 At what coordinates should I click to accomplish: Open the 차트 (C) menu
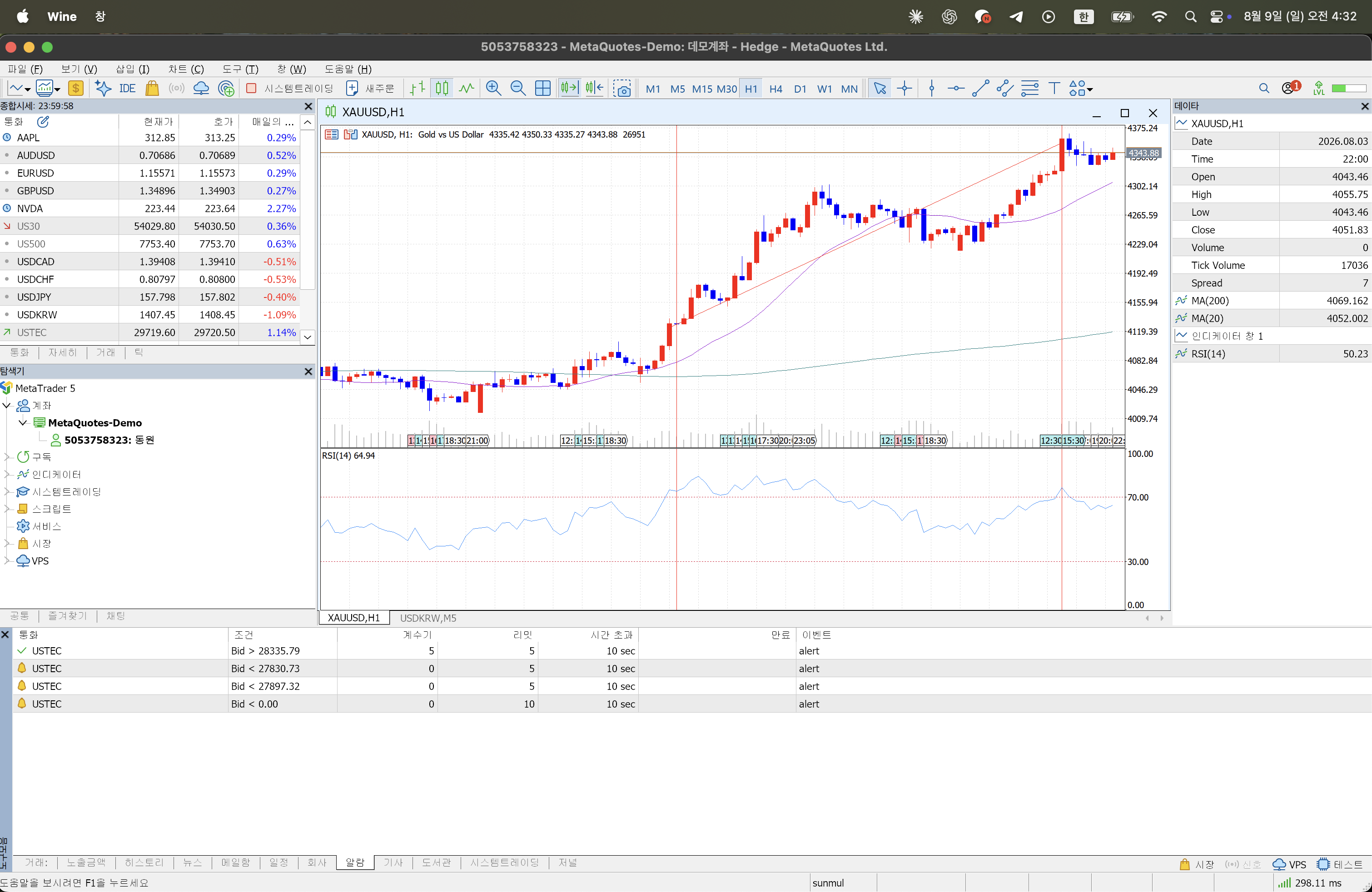pos(186,69)
